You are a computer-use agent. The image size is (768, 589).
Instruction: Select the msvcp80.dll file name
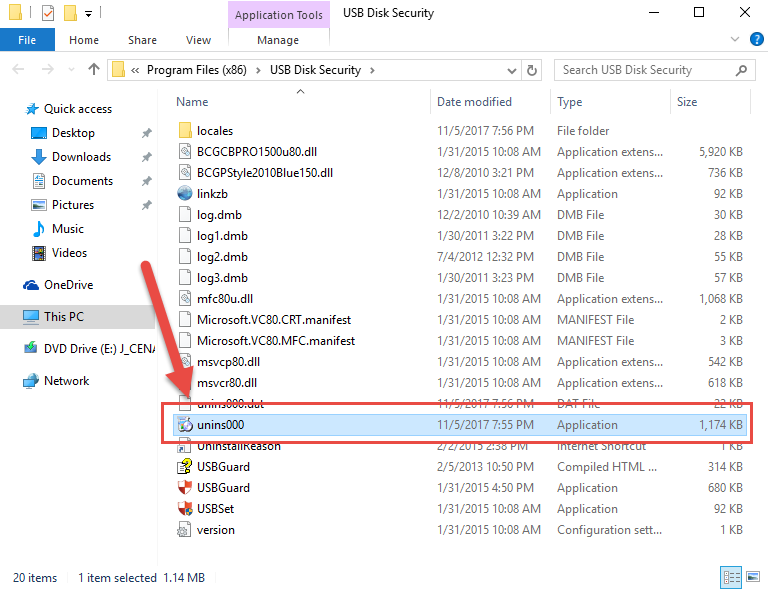point(228,362)
